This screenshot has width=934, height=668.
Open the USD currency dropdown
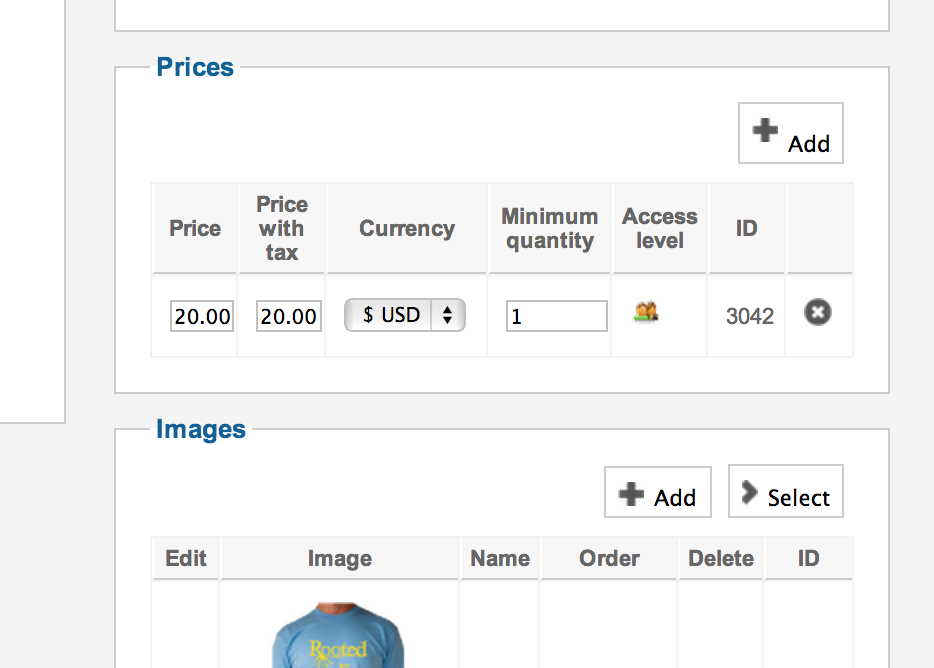pos(405,315)
